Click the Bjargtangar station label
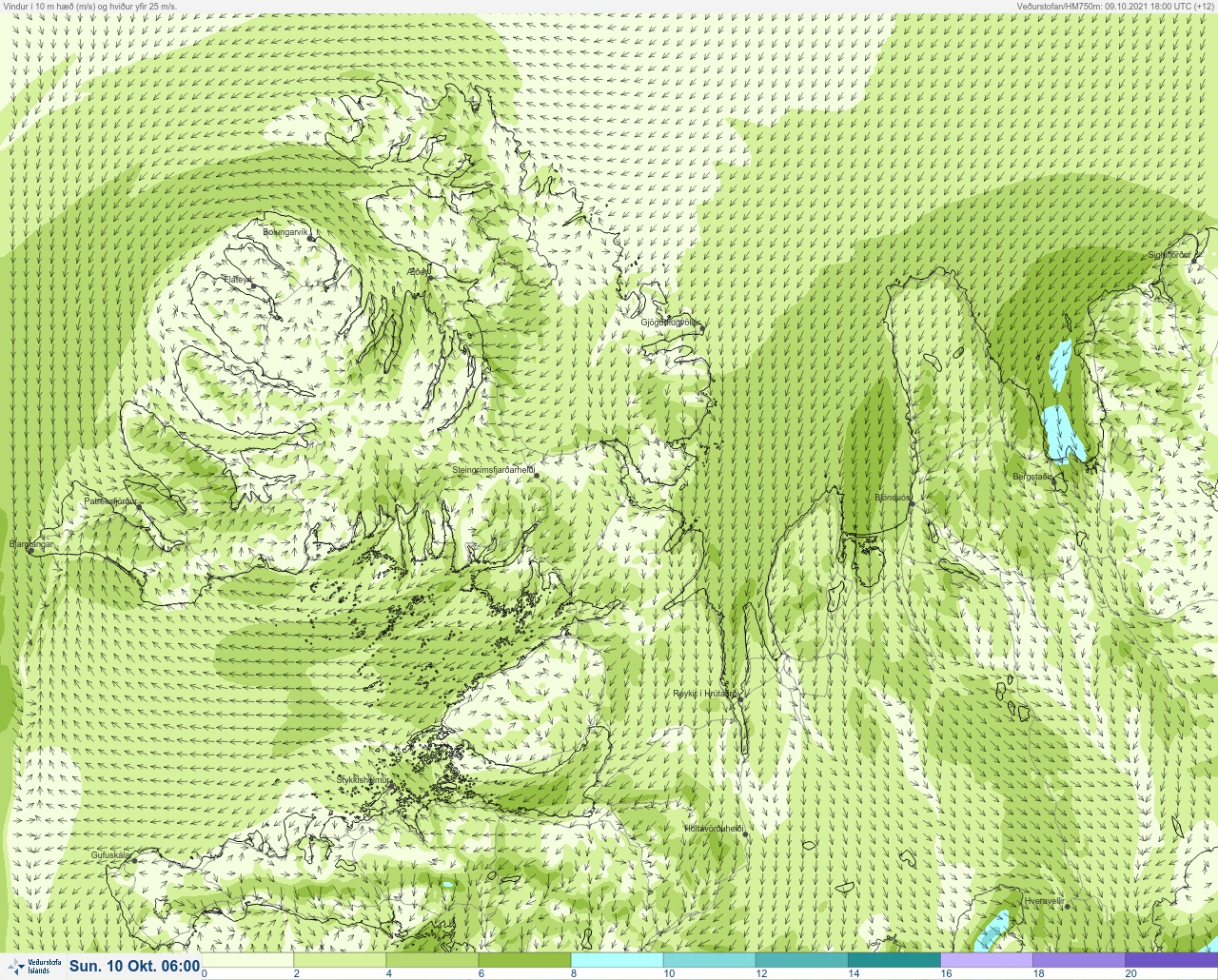Viewport: 1218px width, 980px height. click(31, 544)
